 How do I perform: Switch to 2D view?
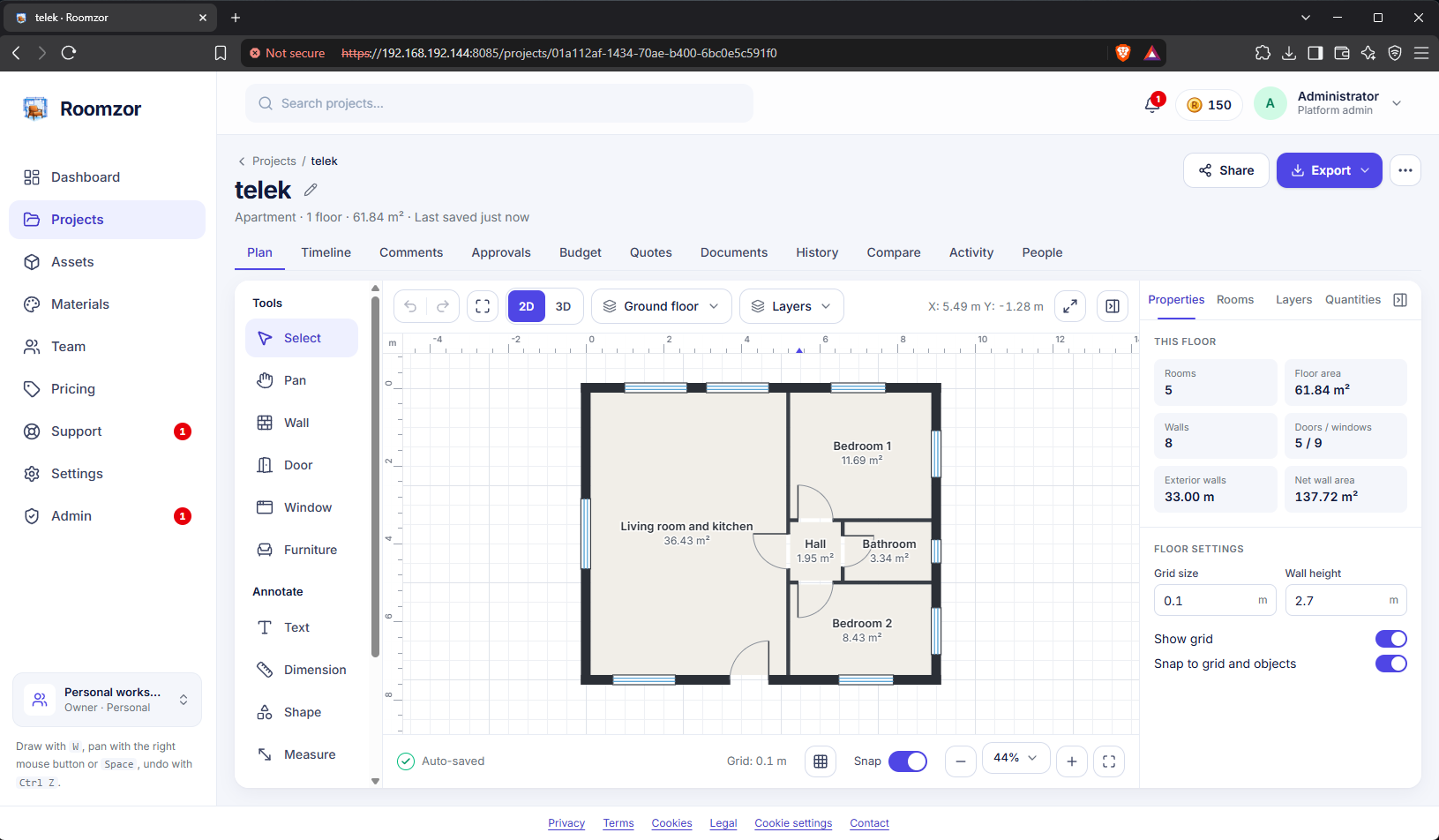[527, 306]
